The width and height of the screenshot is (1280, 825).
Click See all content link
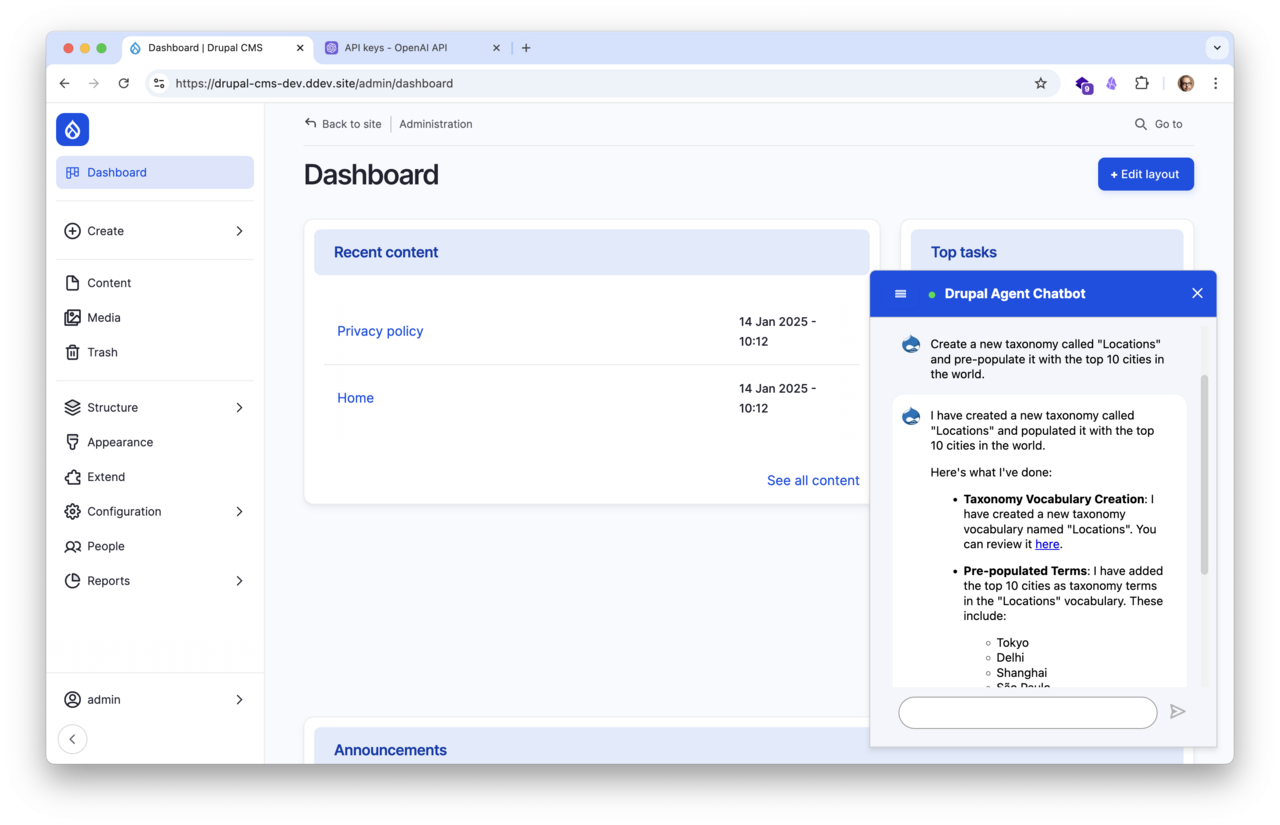tap(813, 481)
